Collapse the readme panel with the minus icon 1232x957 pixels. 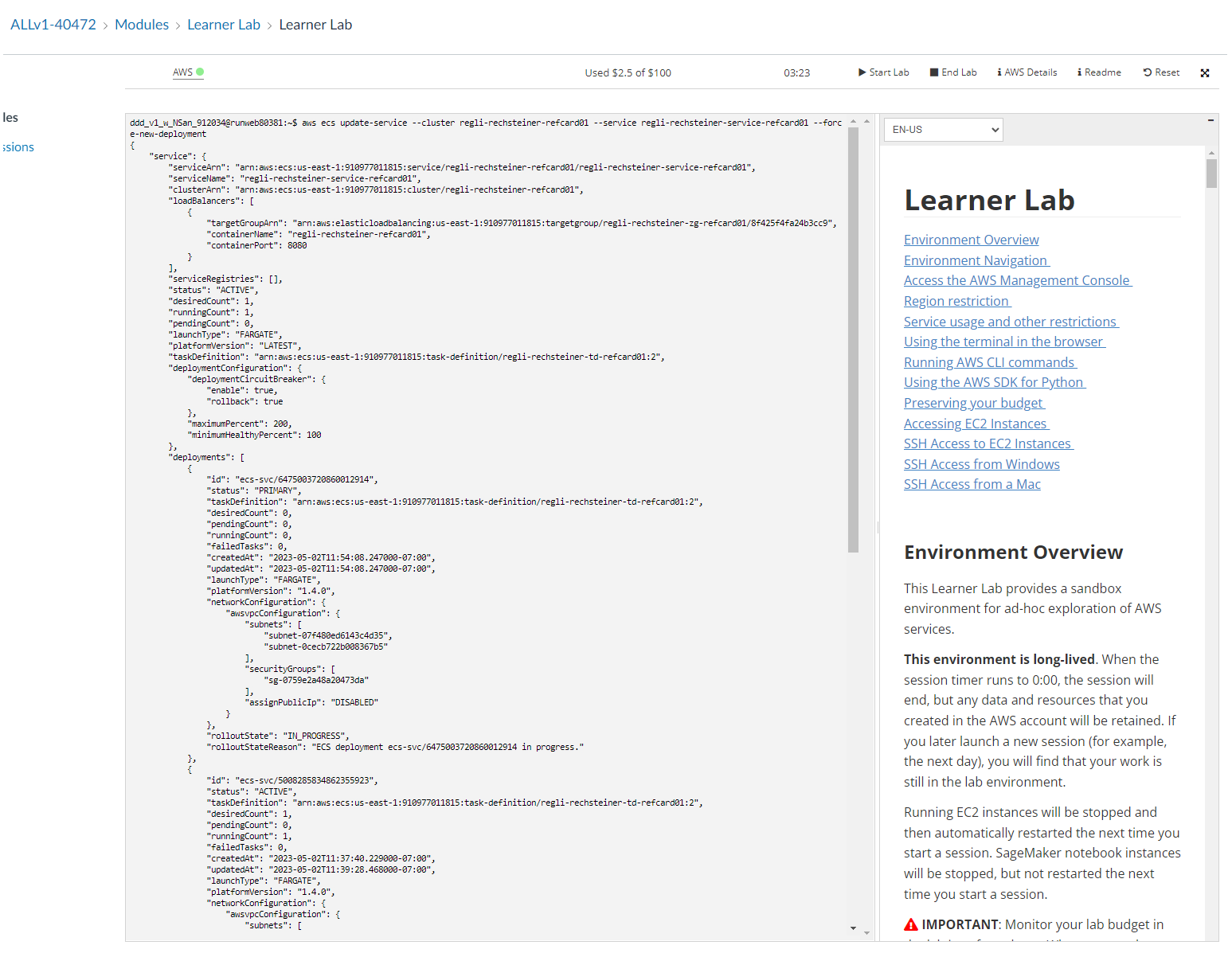click(1210, 120)
